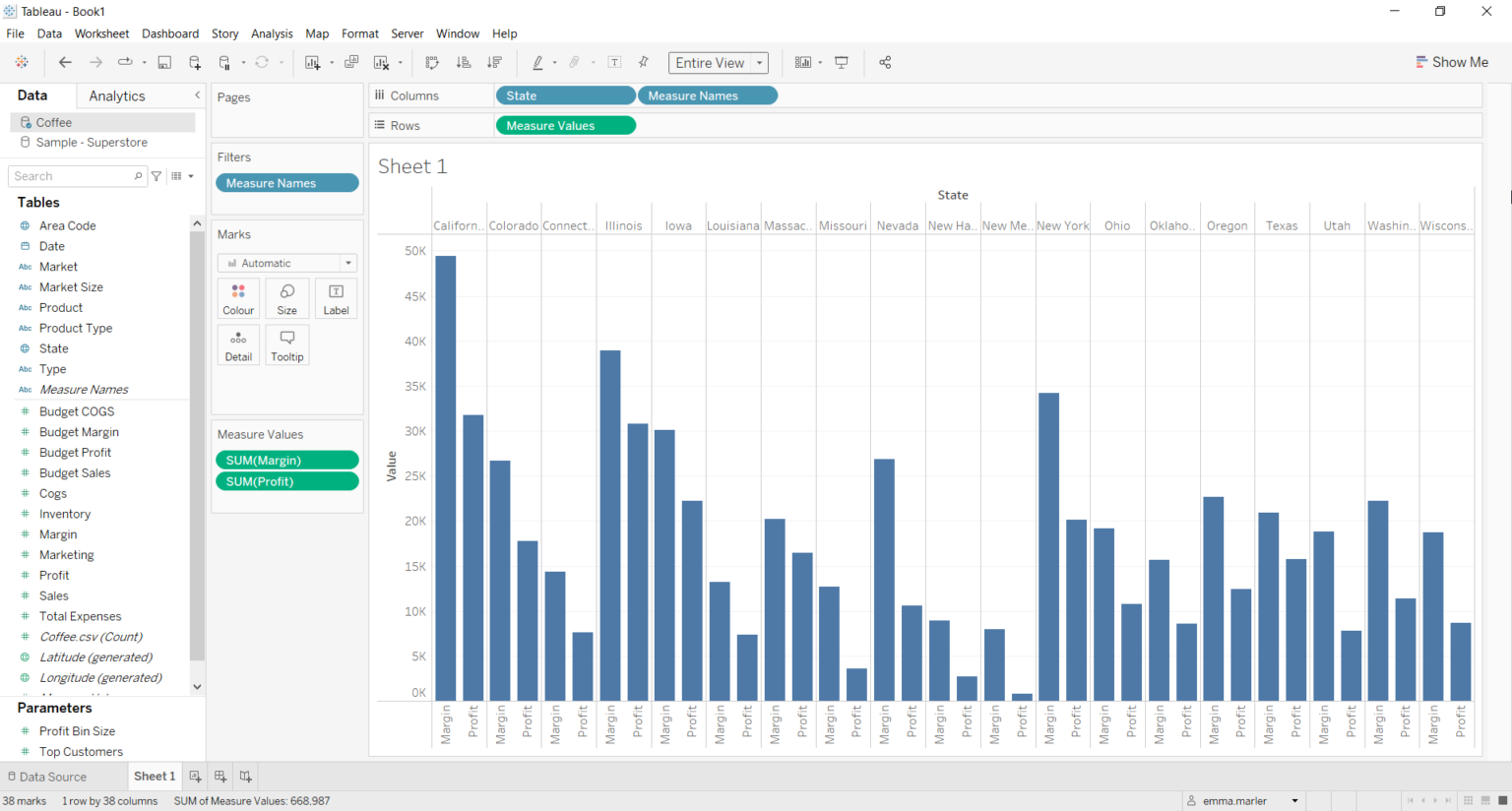1512x811 pixels.
Task: Undo with the back arrow icon
Action: coord(65,62)
